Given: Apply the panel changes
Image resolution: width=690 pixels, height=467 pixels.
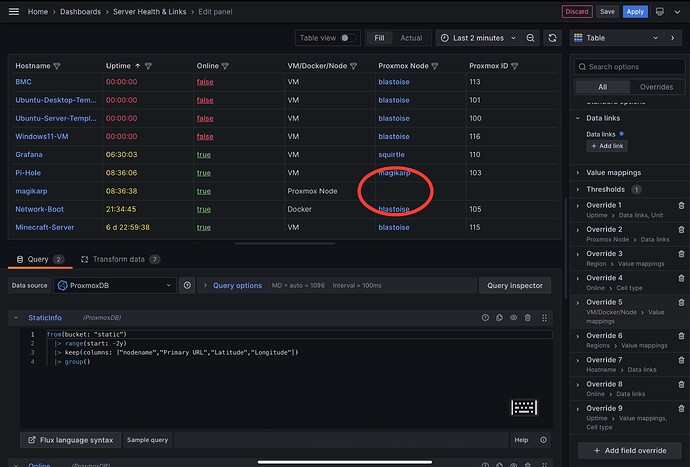Looking at the screenshot, I should coord(635,11).
